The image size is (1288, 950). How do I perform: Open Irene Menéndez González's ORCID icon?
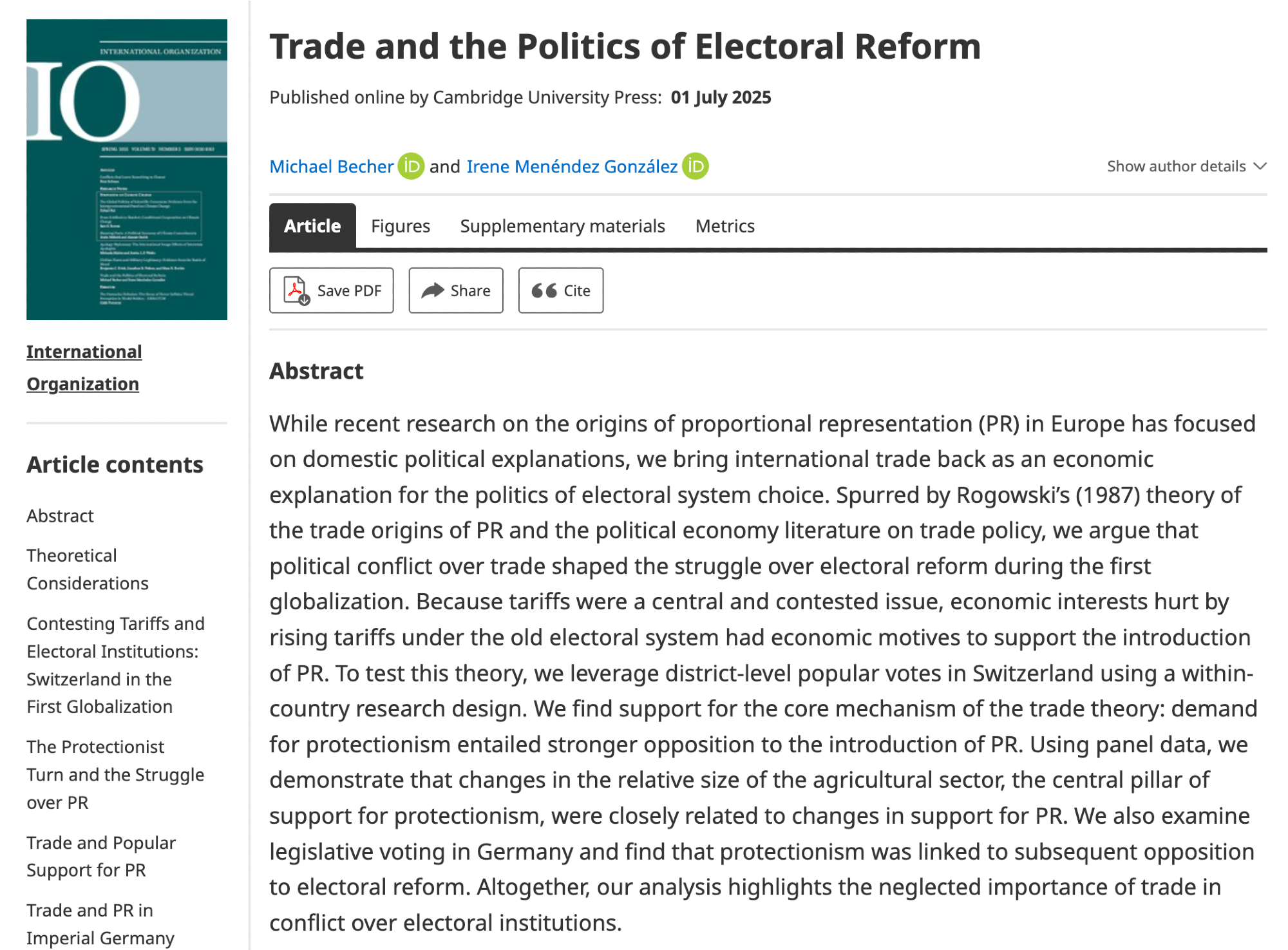click(696, 166)
